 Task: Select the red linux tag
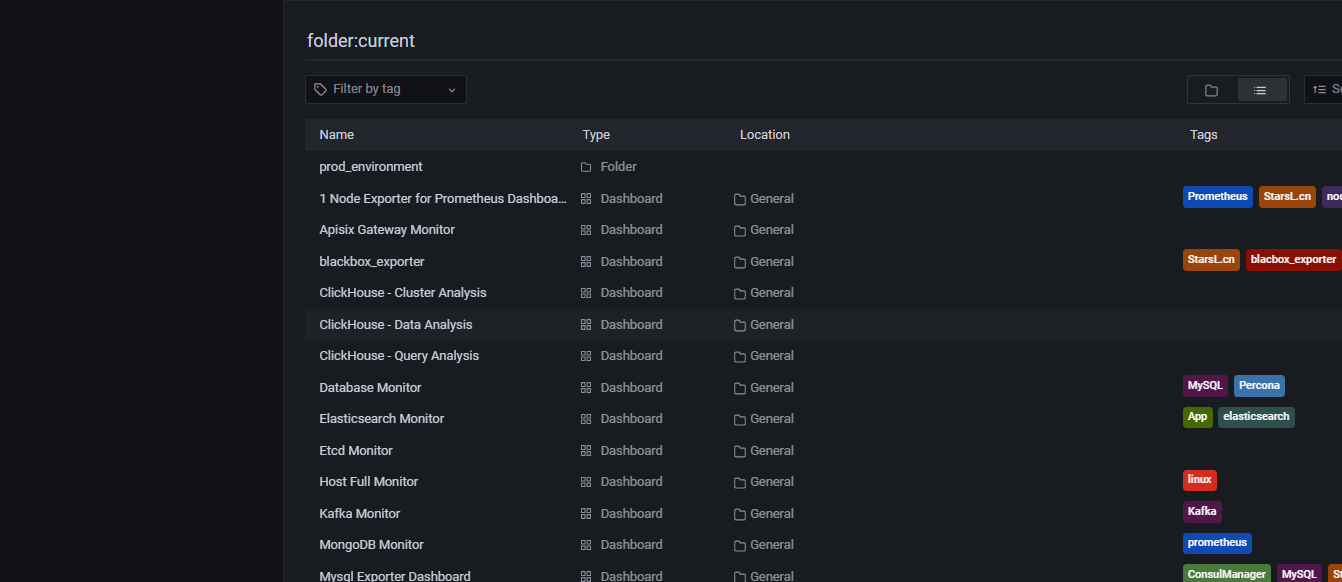click(x=1199, y=480)
